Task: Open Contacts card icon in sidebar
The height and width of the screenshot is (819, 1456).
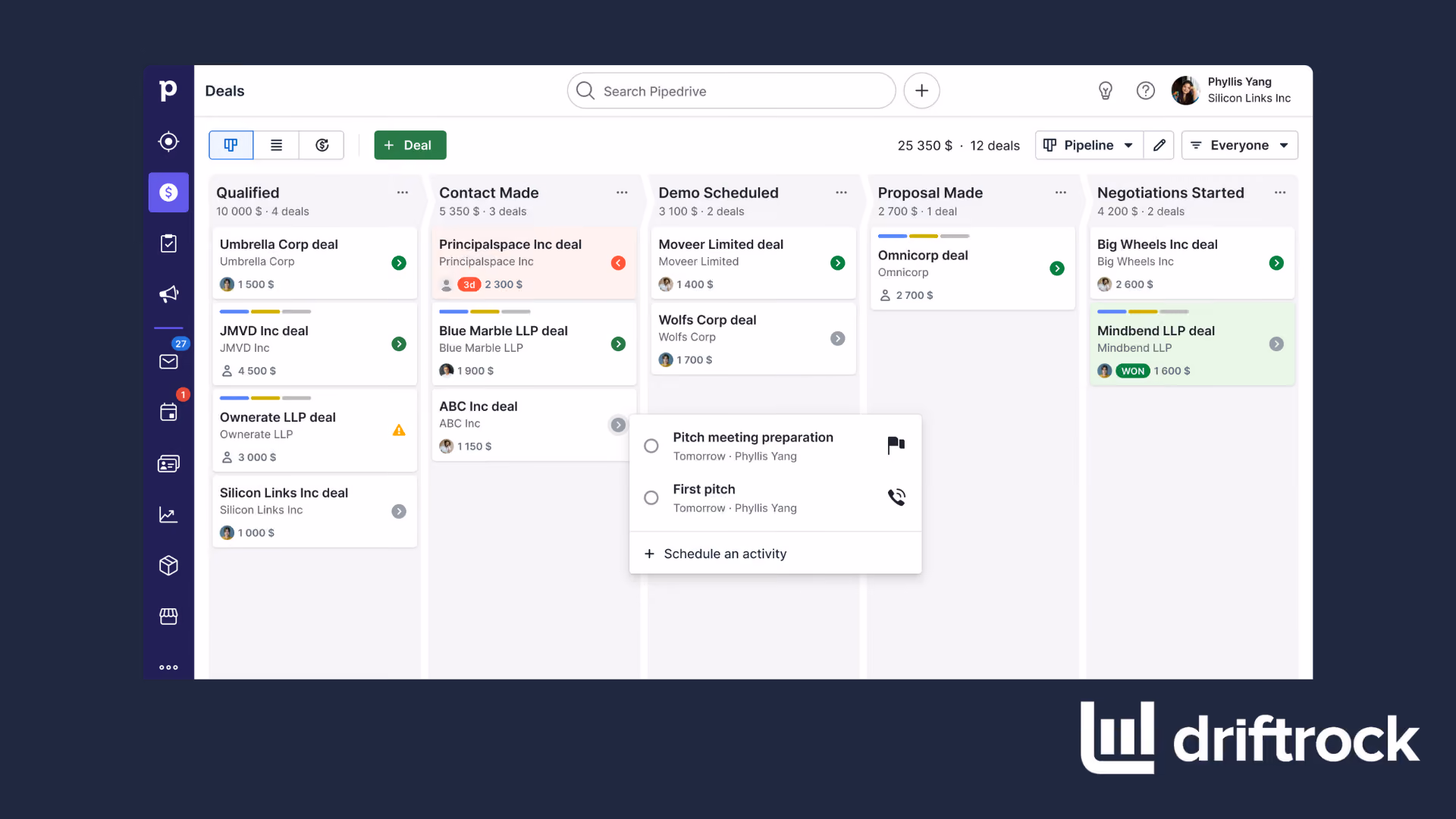Action: click(x=168, y=463)
